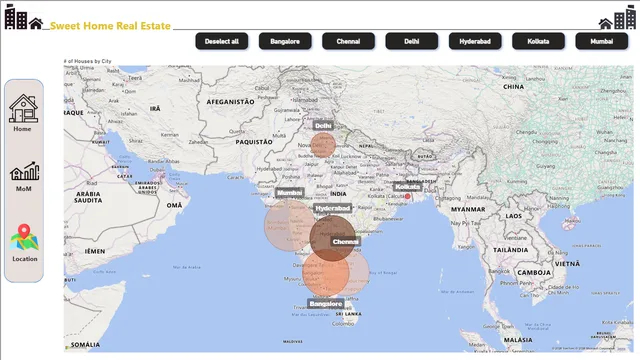640x360 pixels.
Task: Click the MYANMAR country label
Action: coord(468,209)
